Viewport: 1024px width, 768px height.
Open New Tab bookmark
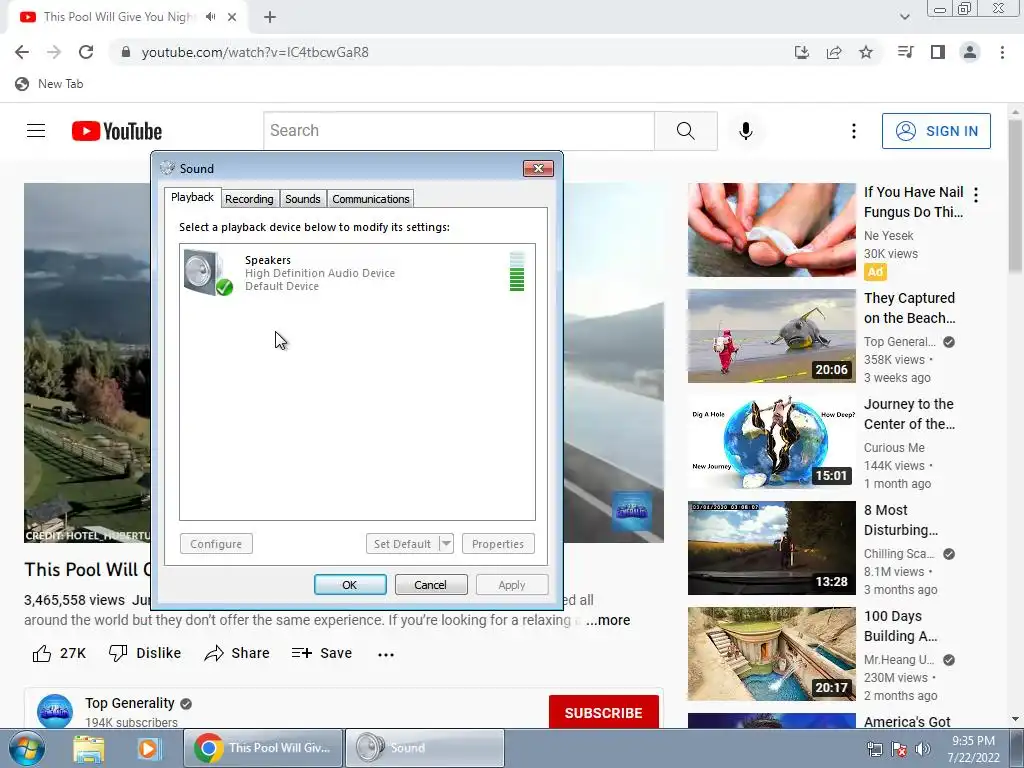50,84
